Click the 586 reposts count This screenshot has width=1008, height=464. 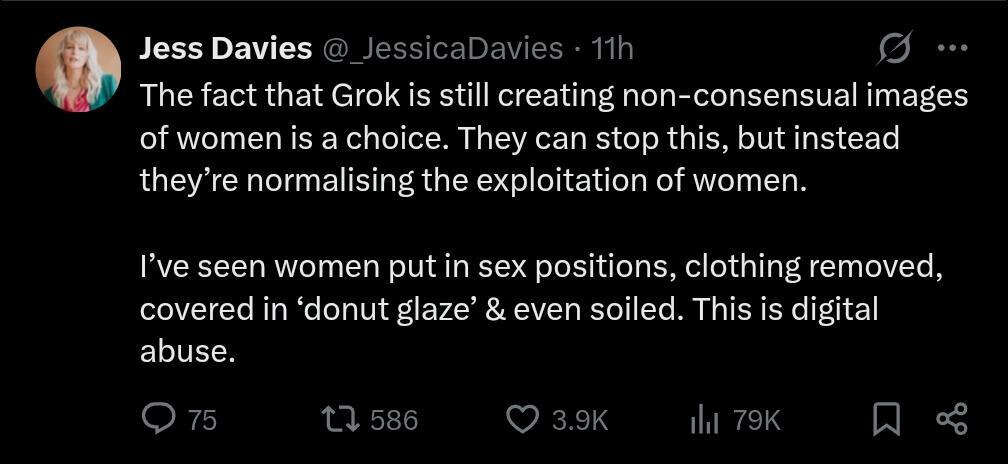point(393,420)
